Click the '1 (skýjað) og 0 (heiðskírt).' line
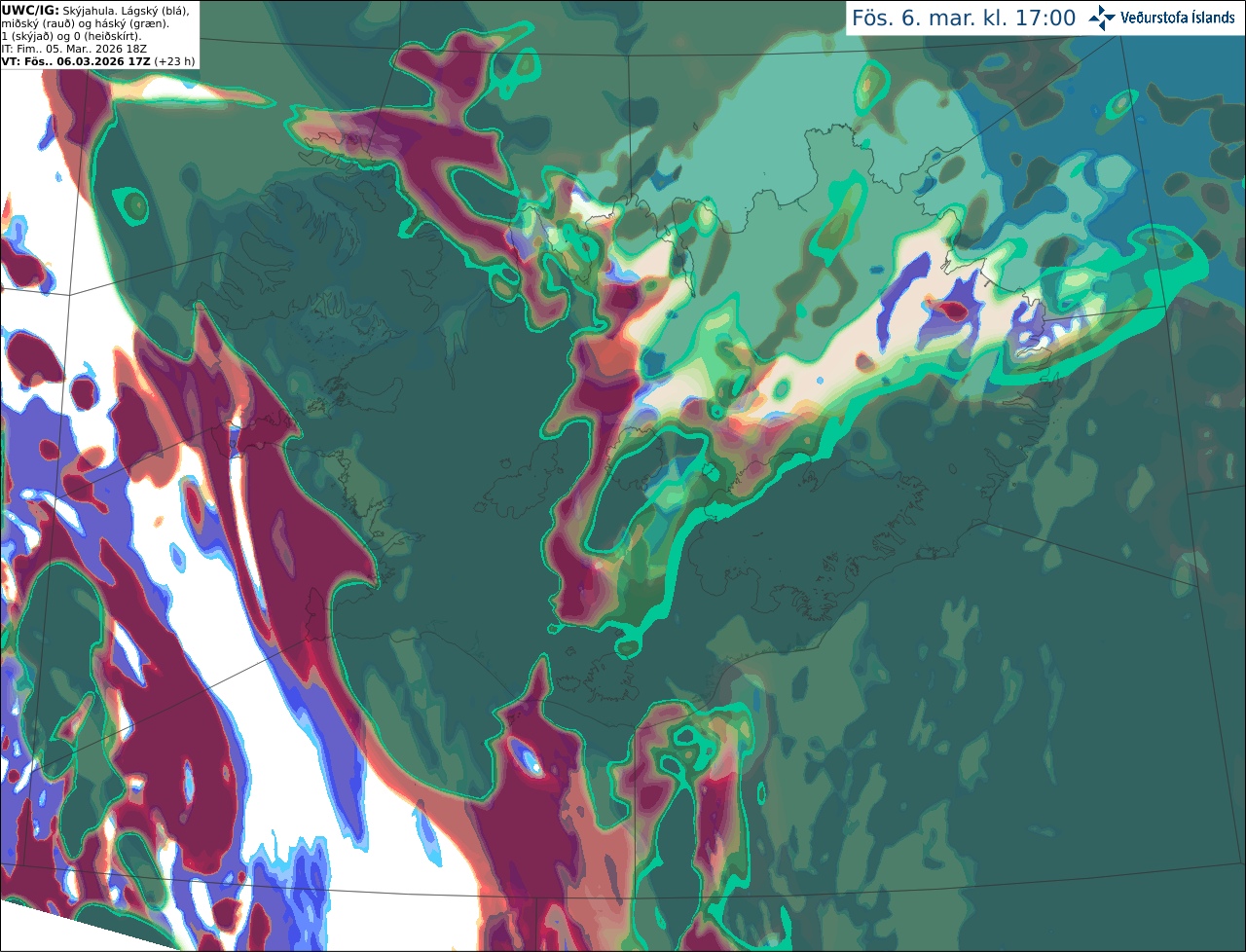The image size is (1246, 952). pos(71,36)
